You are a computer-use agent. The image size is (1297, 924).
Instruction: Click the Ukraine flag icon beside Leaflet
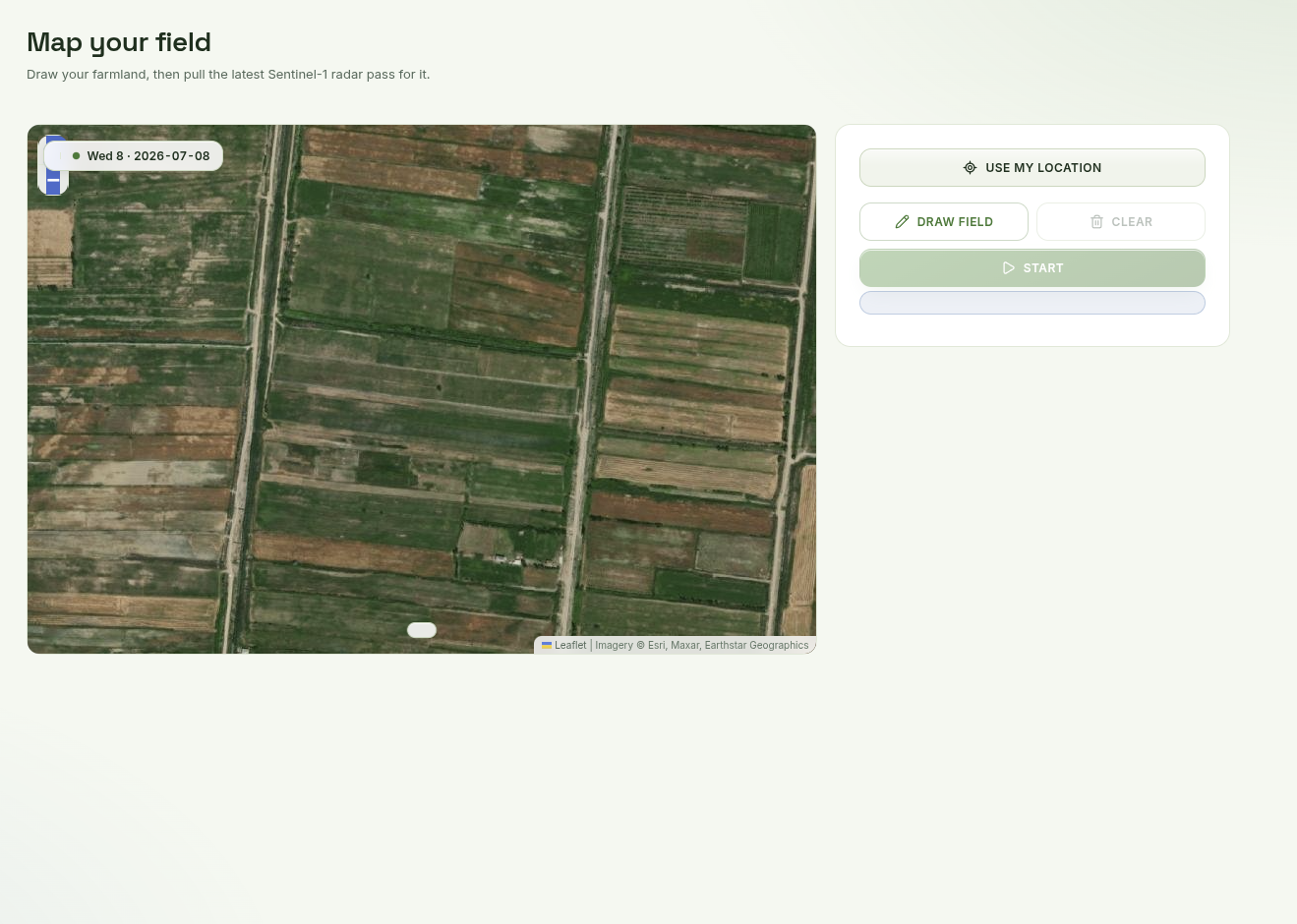547,646
